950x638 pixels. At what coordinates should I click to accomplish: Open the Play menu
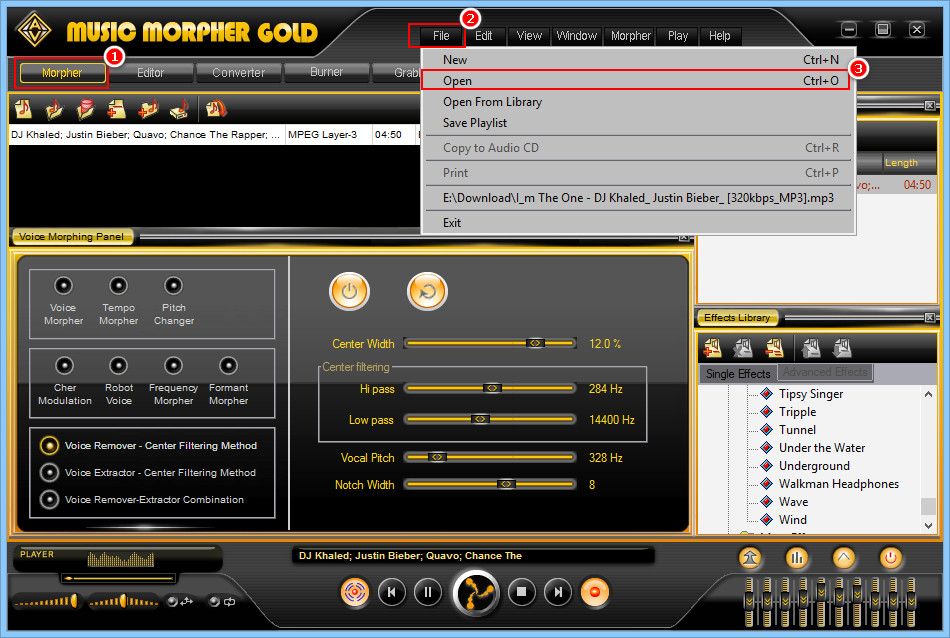678,36
